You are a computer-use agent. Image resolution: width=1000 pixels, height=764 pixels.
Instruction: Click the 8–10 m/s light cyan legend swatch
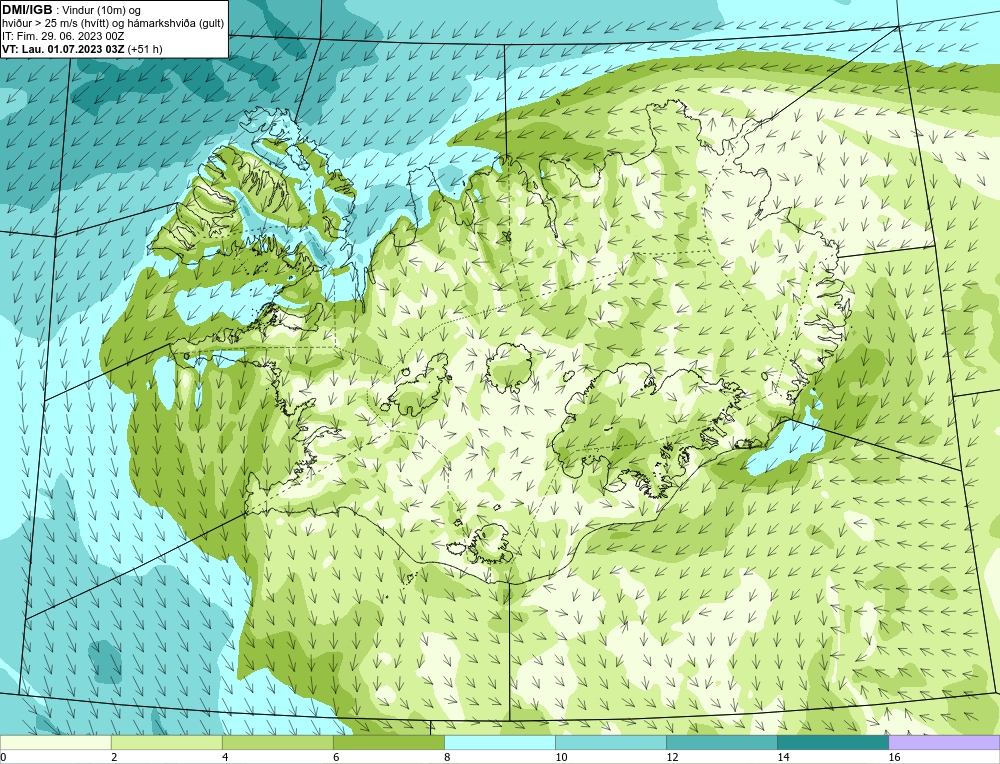click(x=499, y=742)
